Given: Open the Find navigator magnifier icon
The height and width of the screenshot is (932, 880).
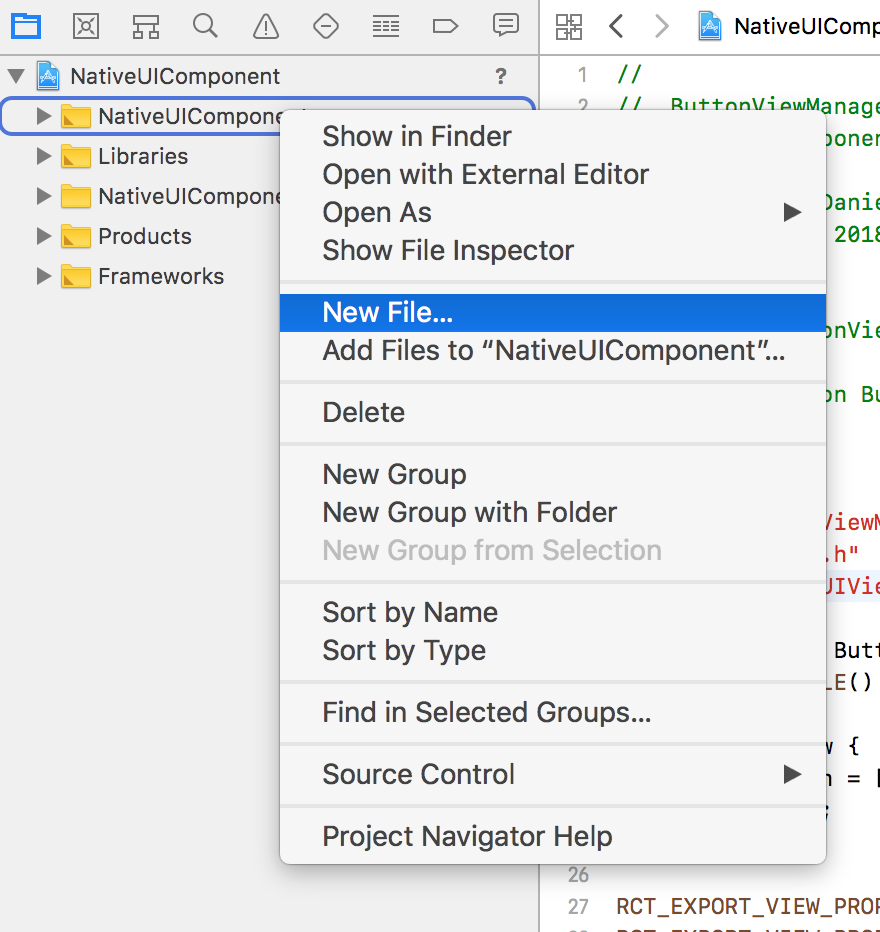Looking at the screenshot, I should point(206,26).
